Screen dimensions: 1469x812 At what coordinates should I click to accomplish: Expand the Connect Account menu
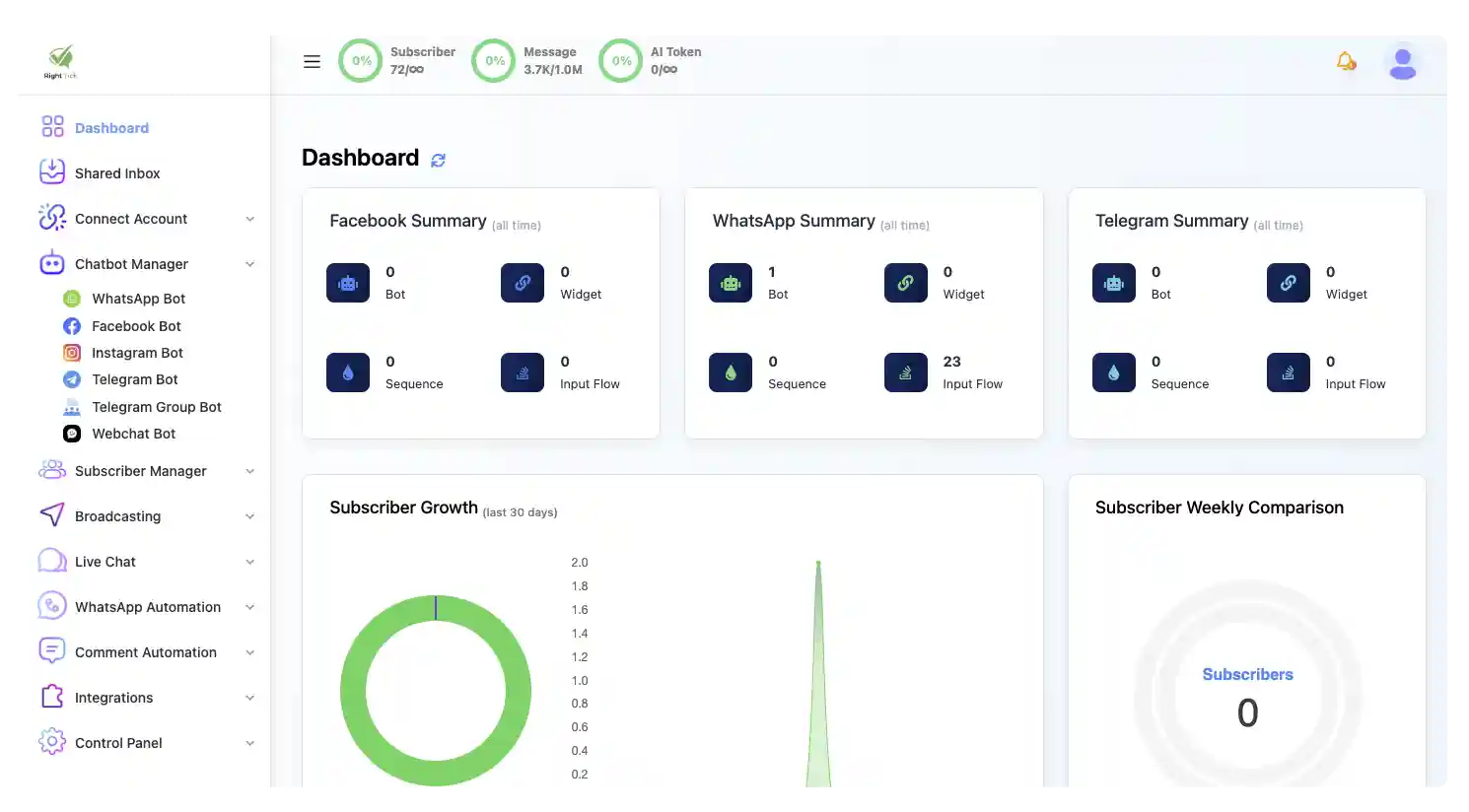point(129,218)
